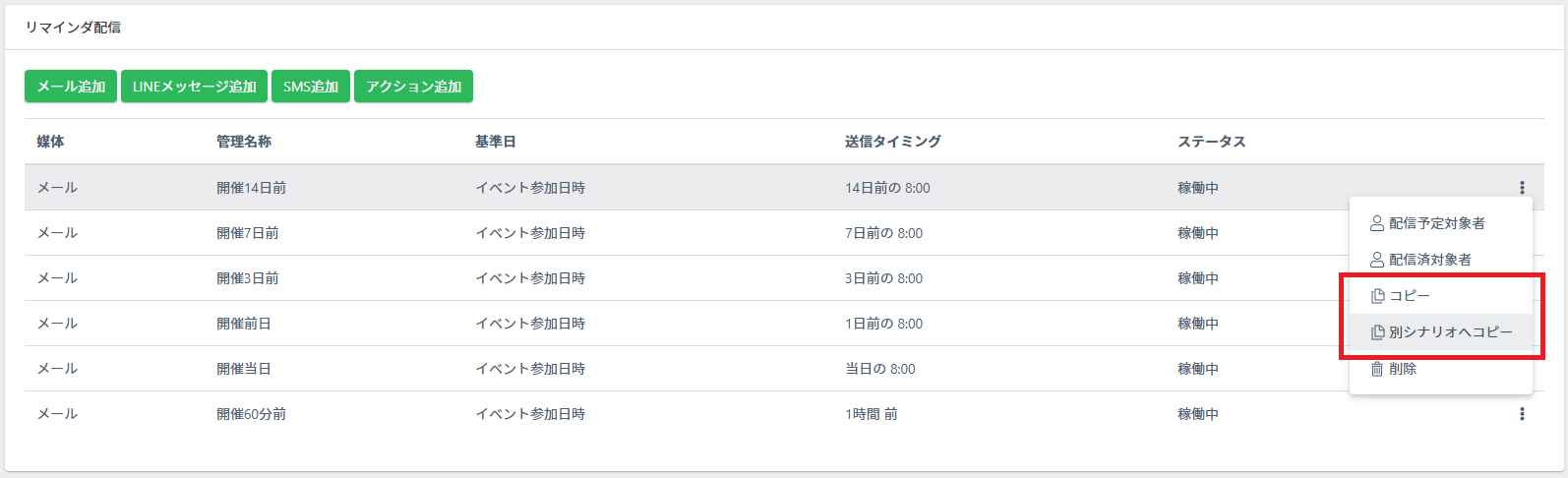
Task: Click the 送信タイミング column header
Action: [x=892, y=142]
